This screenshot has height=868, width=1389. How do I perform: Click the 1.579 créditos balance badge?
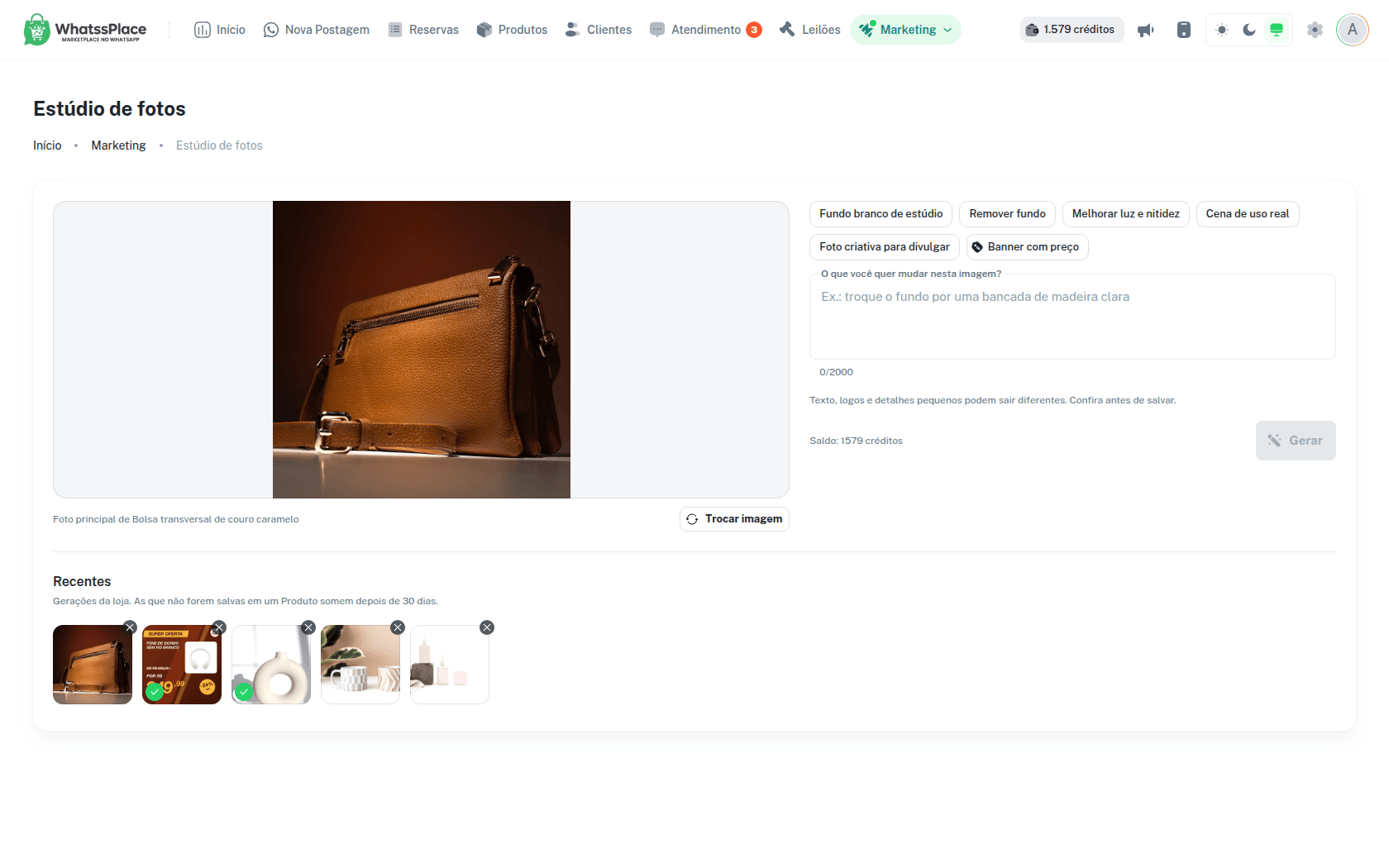(1072, 30)
